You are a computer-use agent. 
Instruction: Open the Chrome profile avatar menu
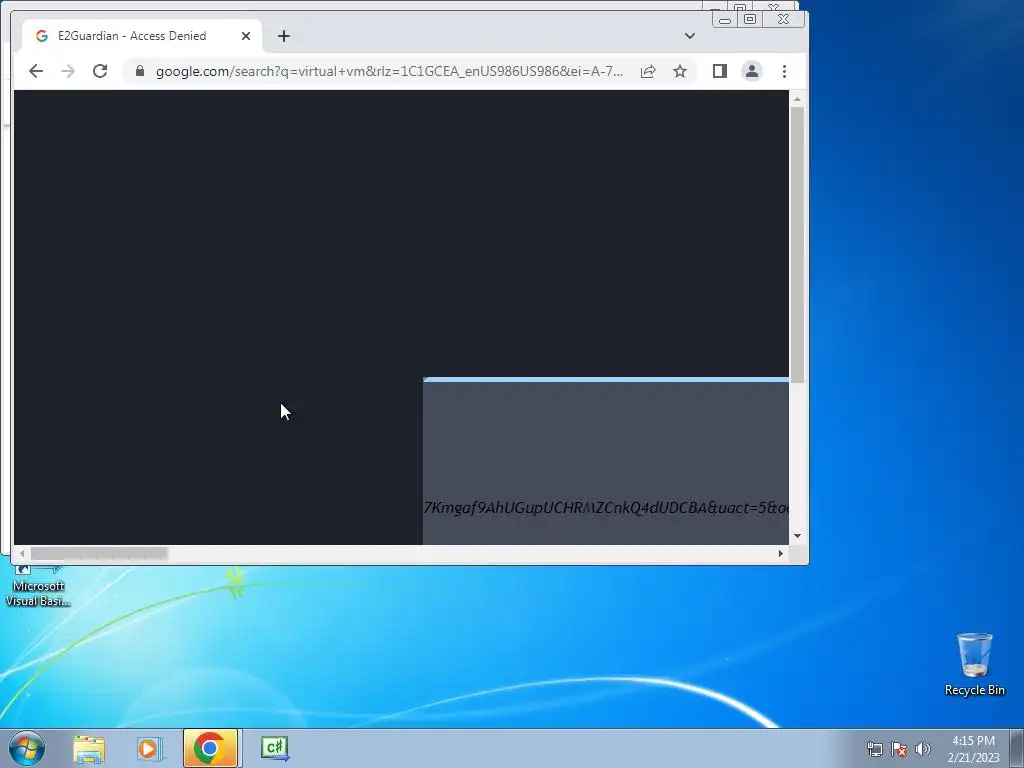752,71
